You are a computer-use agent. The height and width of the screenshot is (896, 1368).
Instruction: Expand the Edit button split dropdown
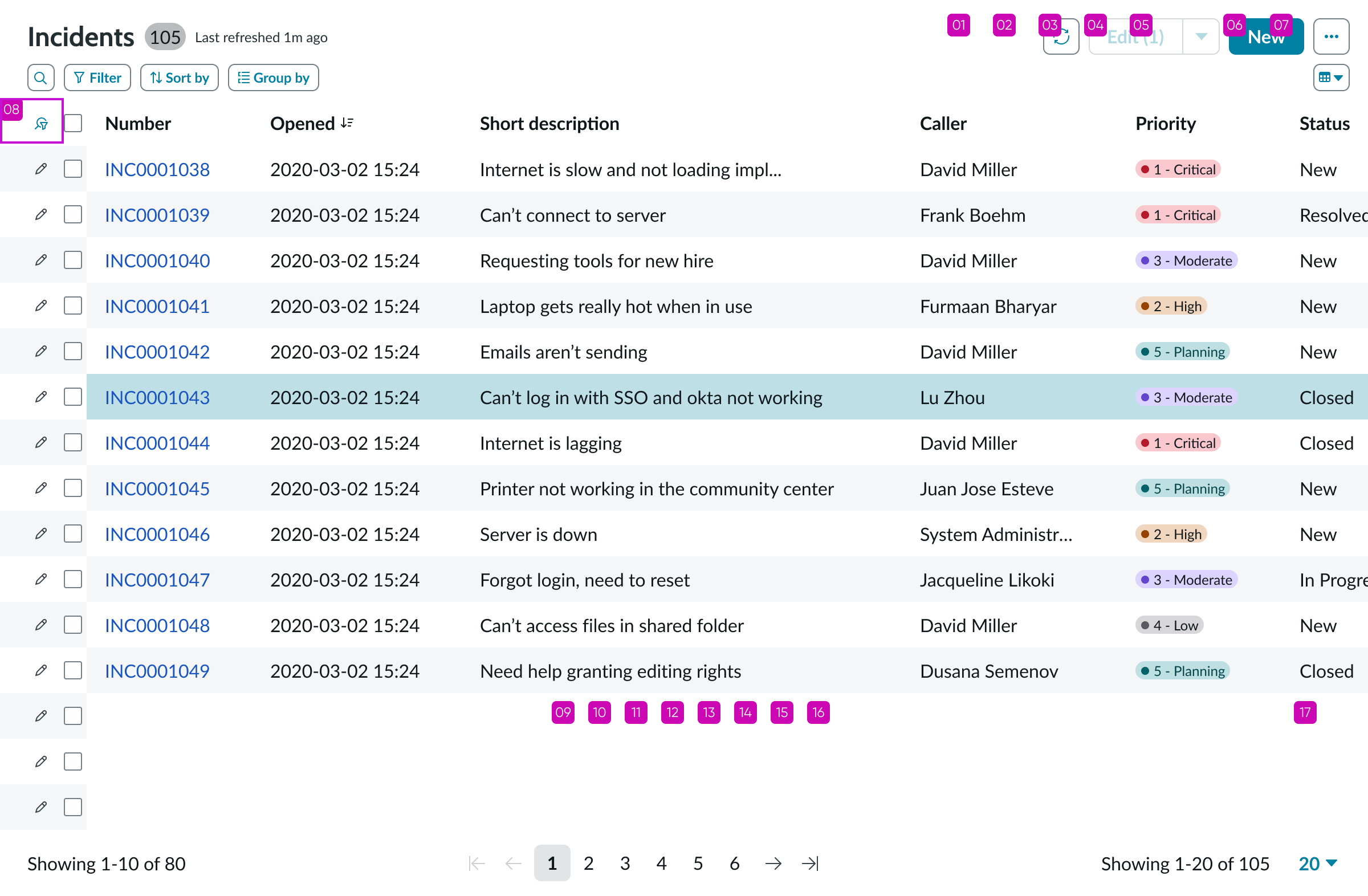point(1201,36)
